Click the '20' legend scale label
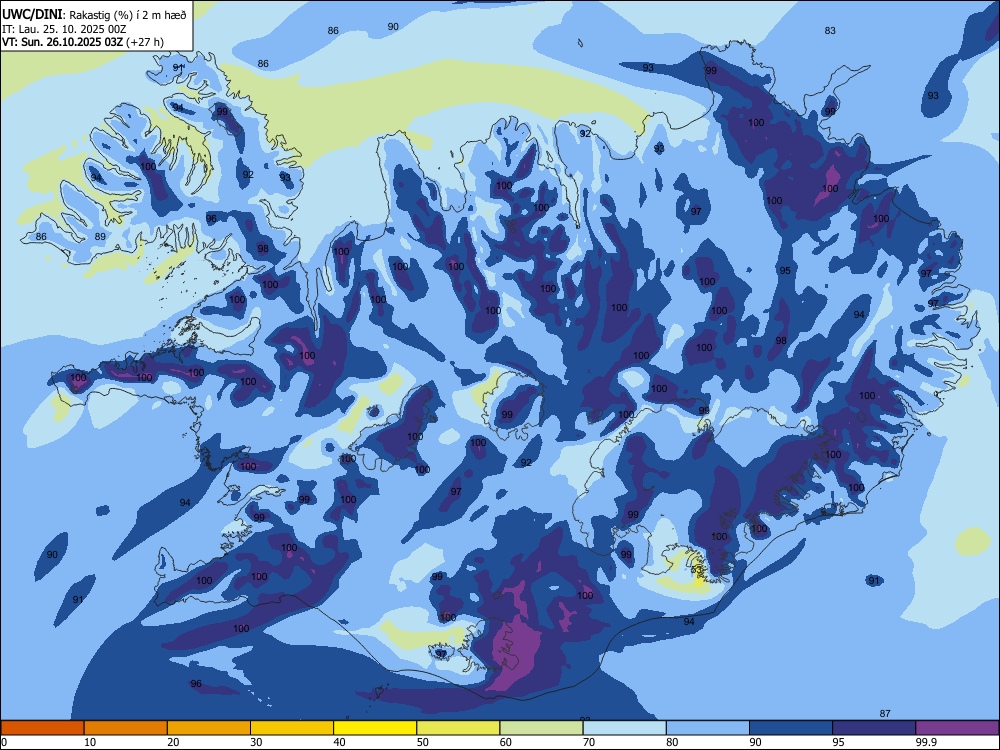The width and height of the screenshot is (1000, 750). (x=173, y=742)
